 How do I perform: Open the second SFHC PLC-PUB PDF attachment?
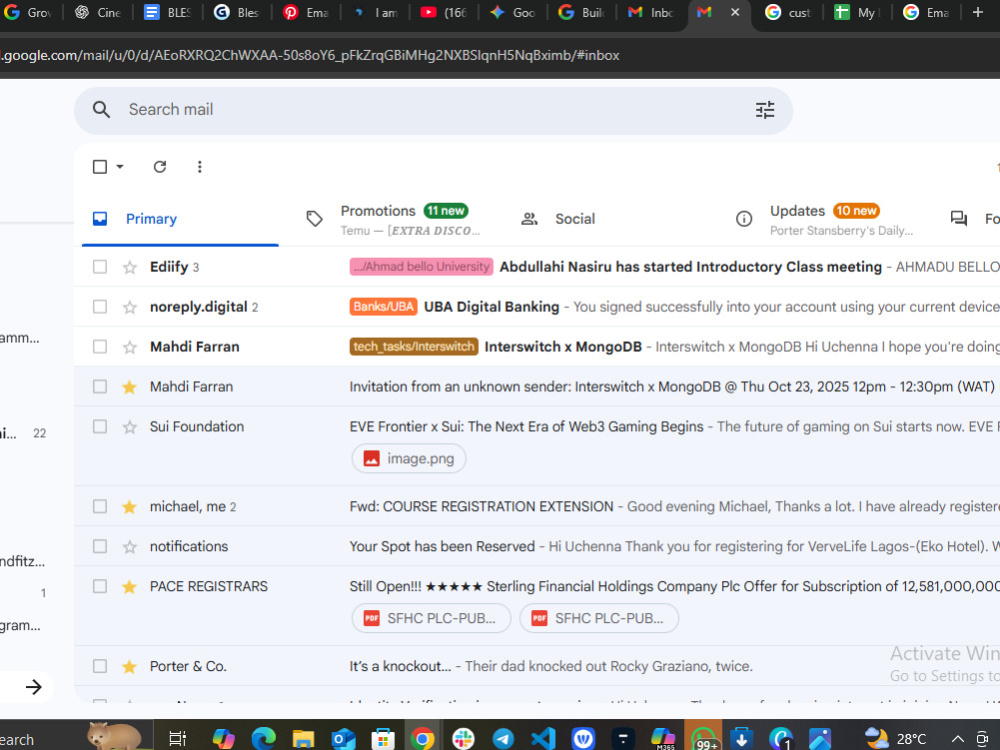pyautogui.click(x=599, y=618)
